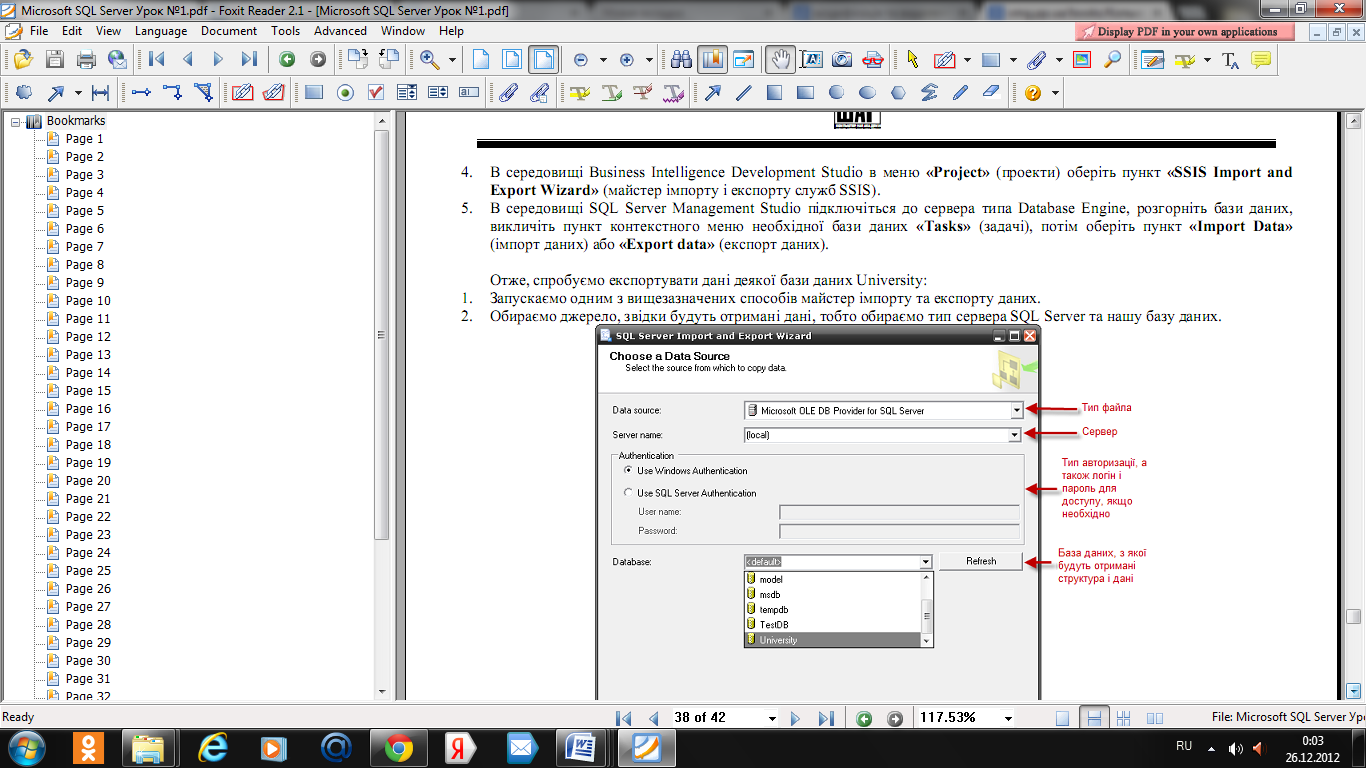The height and width of the screenshot is (768, 1366).
Task: Select the Cloud drawing tool
Action: [25, 93]
